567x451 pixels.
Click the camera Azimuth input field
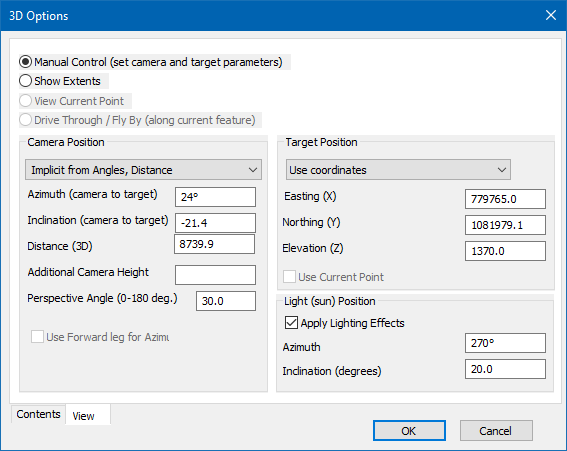click(x=215, y=197)
